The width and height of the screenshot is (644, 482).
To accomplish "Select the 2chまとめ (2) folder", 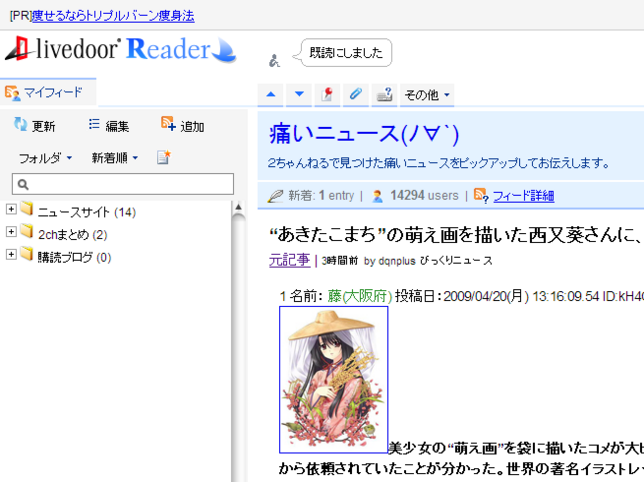I will [73, 235].
